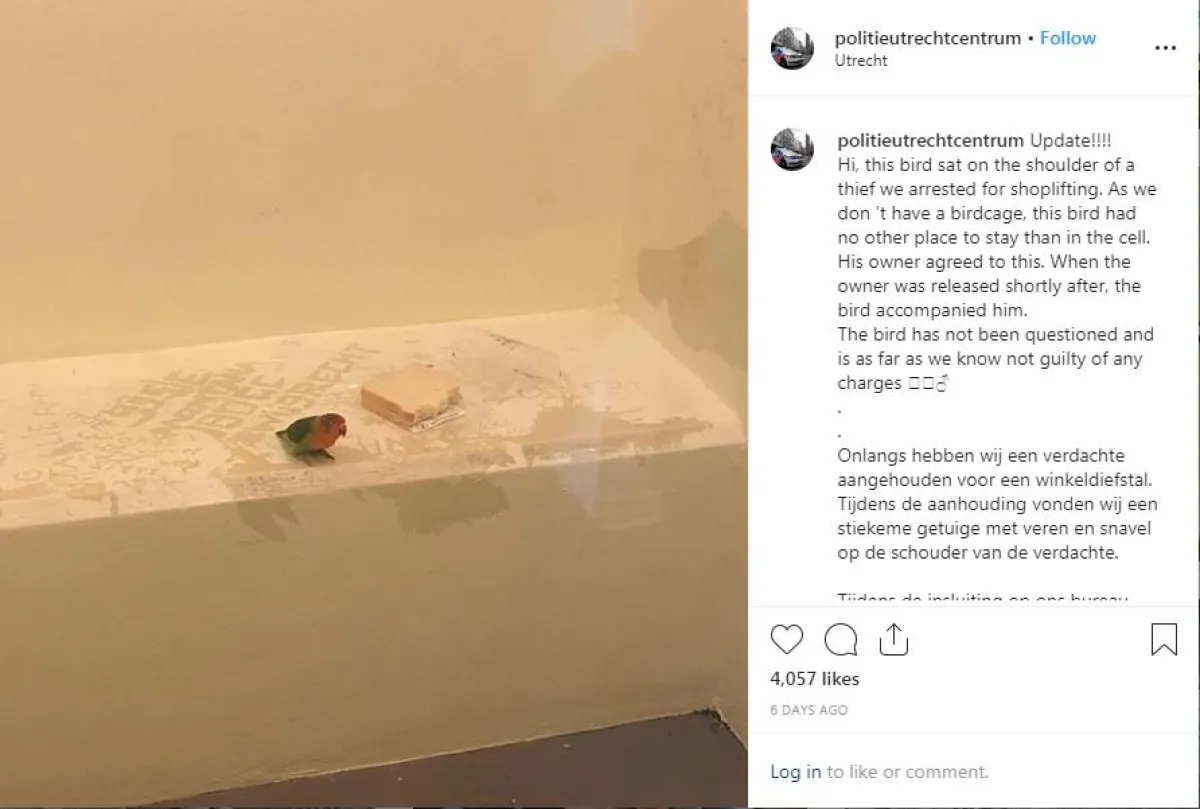This screenshot has height=809, width=1200.
Task: Click the bird in the photo
Action: tap(312, 438)
